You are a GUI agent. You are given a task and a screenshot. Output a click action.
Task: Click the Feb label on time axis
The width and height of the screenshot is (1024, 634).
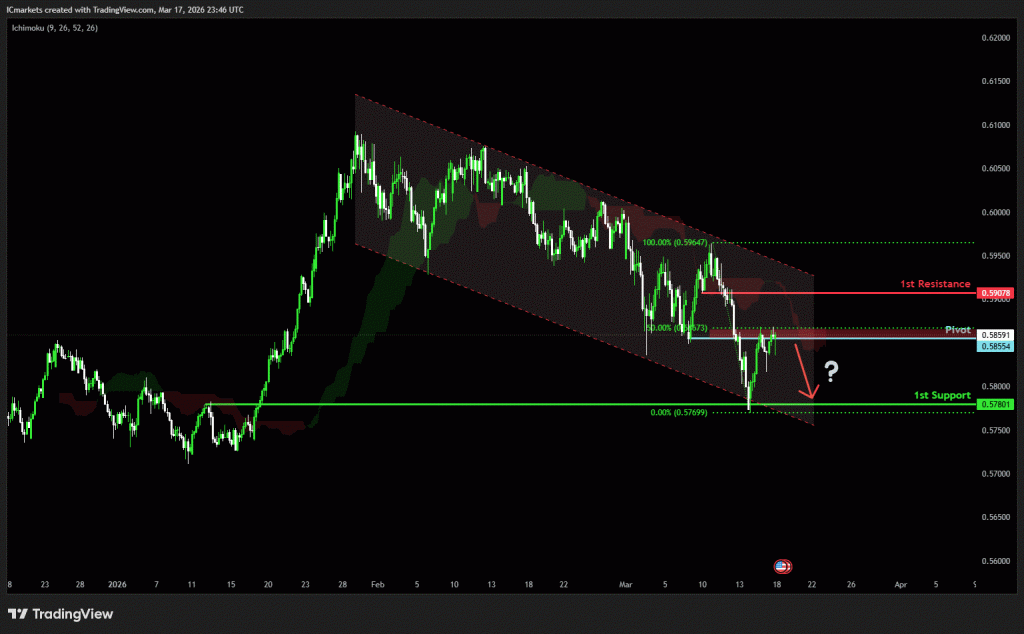pos(377,582)
